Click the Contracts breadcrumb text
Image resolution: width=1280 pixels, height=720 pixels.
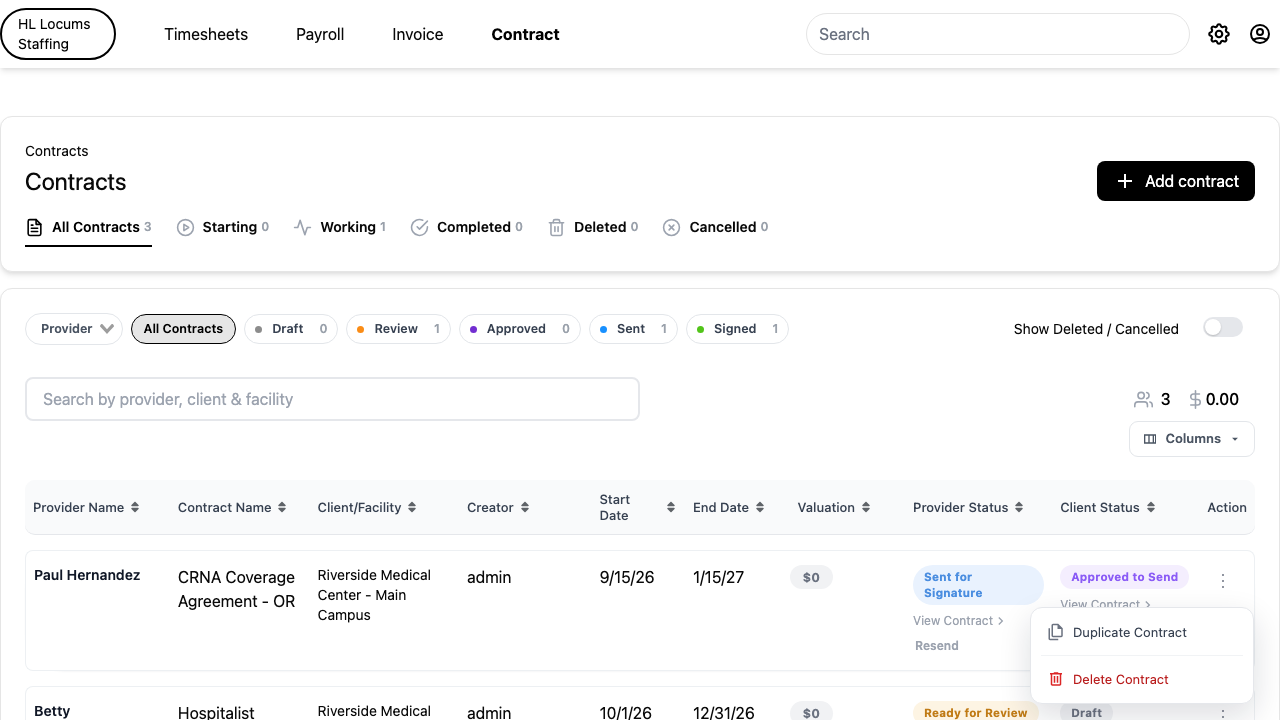[57, 151]
